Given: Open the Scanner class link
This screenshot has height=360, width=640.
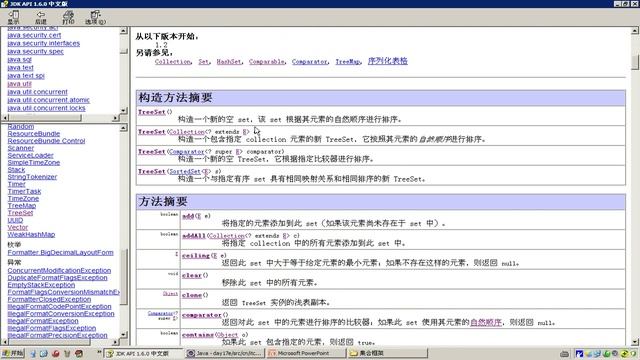Looking at the screenshot, I should [x=21, y=148].
